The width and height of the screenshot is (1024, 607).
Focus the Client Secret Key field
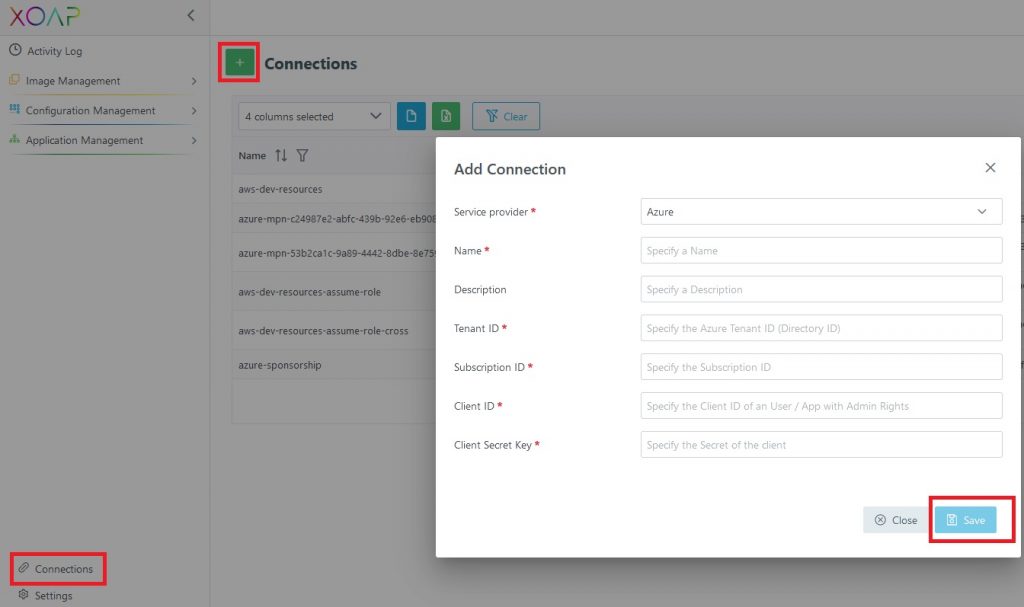click(821, 444)
